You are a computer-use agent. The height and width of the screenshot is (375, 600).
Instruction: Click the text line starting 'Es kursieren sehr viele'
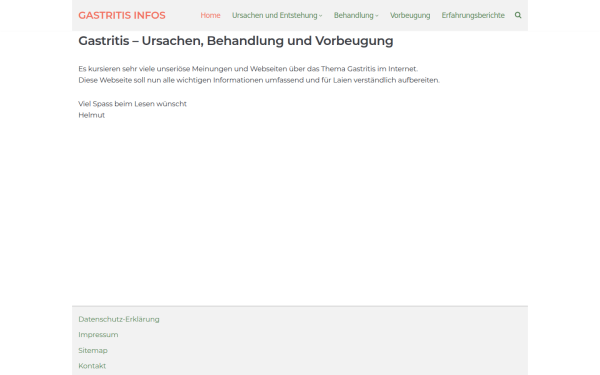248,69
